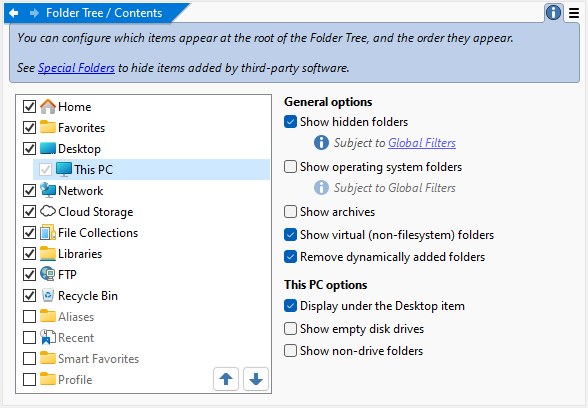Image resolution: width=588 pixels, height=408 pixels.
Task: Select the Recycle Bin icon
Action: click(48, 295)
